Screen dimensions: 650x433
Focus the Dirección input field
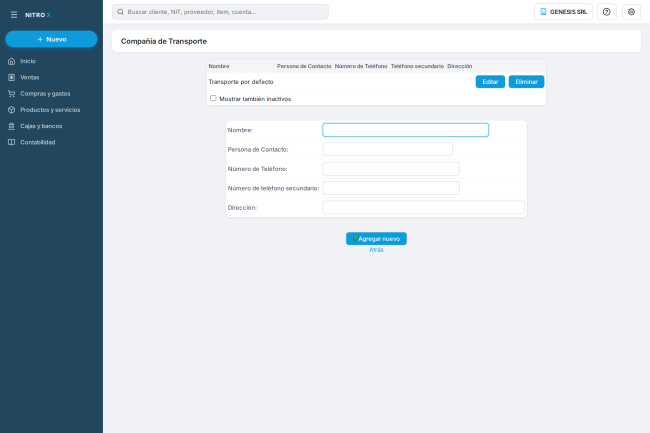424,208
